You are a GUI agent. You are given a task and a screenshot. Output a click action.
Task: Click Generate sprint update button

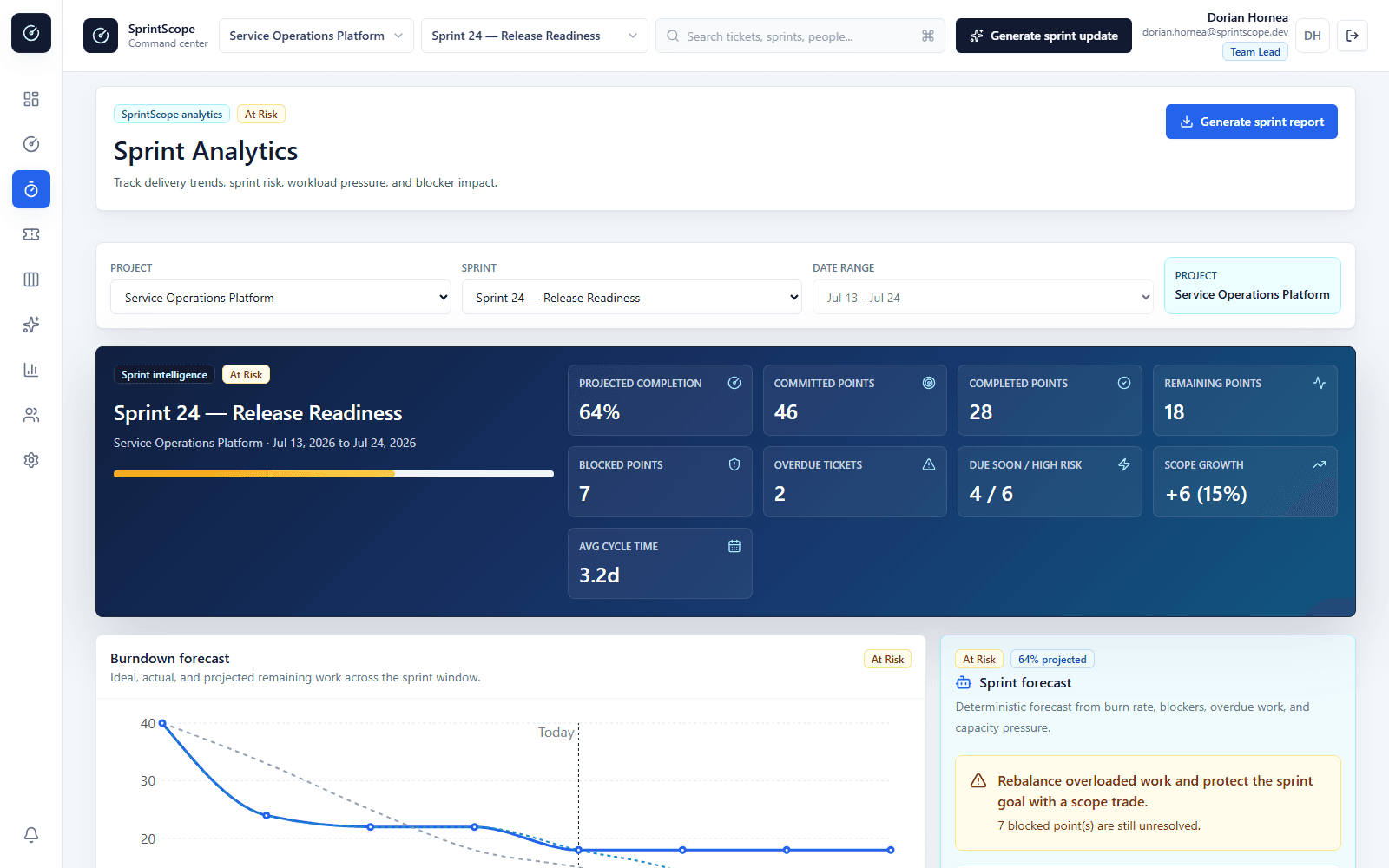(1043, 36)
